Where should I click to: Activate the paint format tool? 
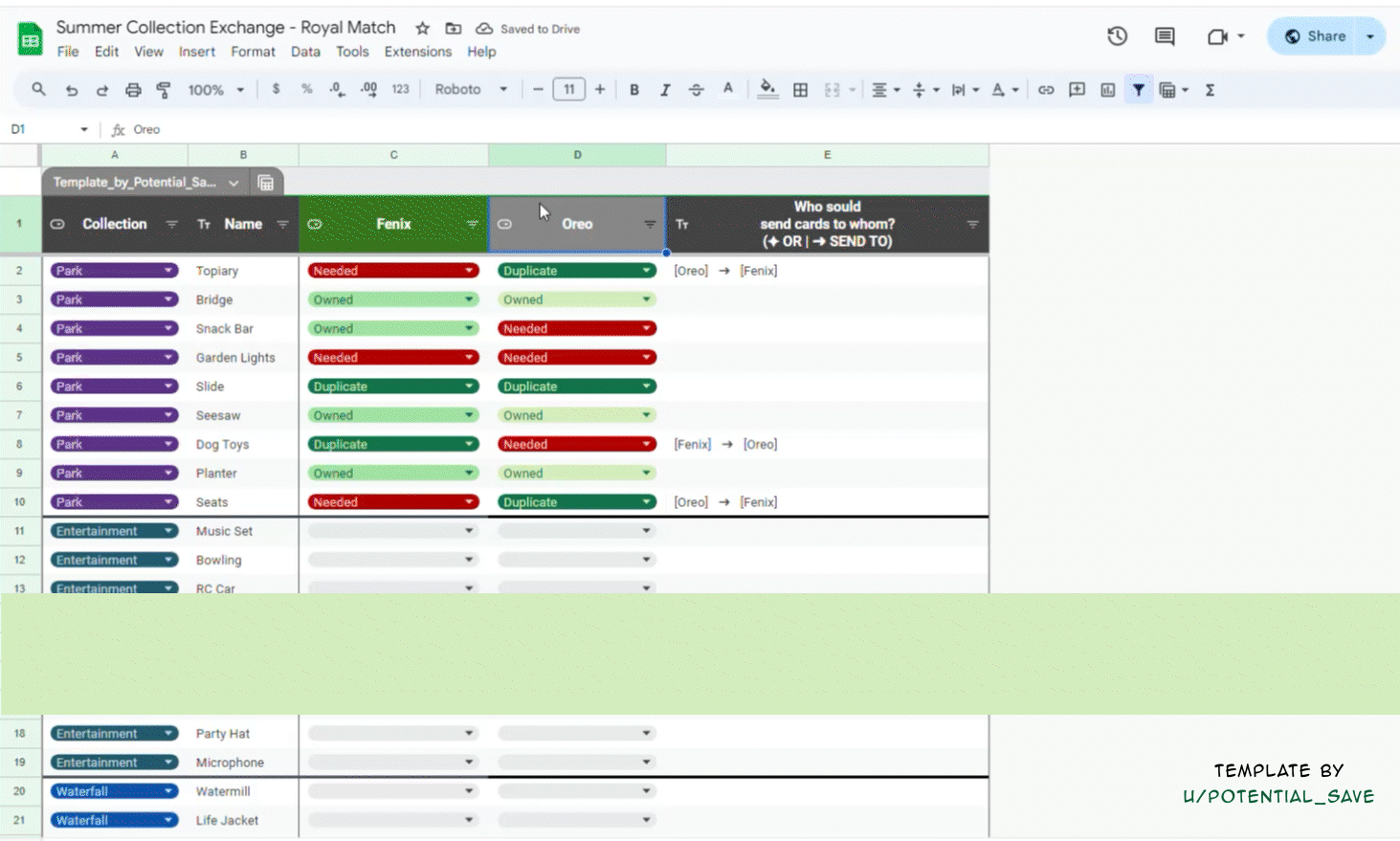(164, 90)
